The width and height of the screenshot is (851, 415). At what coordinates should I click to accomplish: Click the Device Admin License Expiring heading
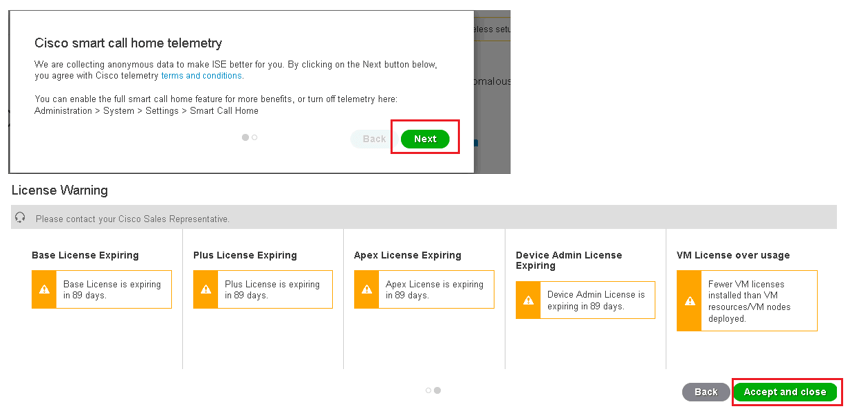[x=569, y=260]
